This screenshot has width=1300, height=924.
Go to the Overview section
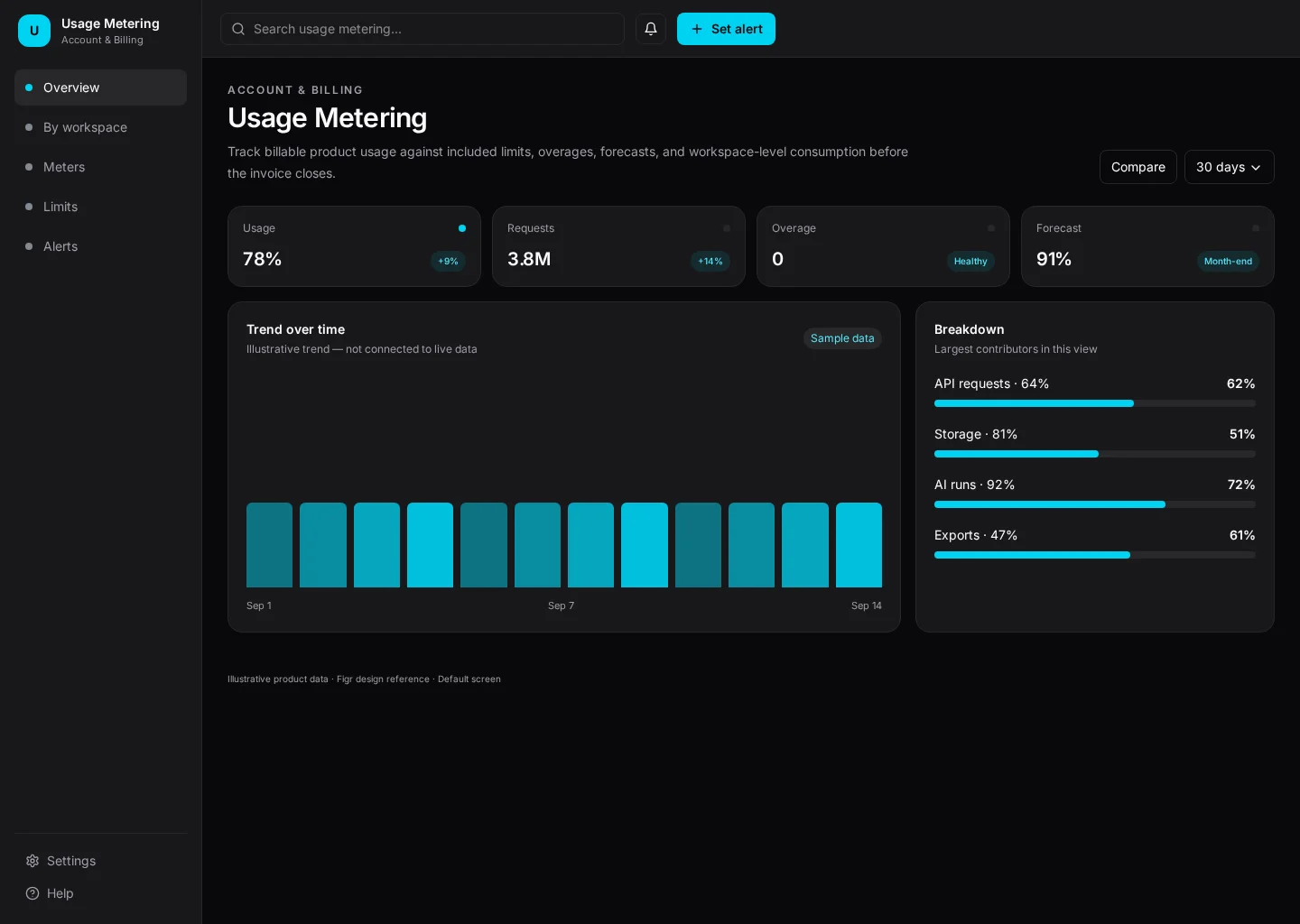click(x=101, y=88)
